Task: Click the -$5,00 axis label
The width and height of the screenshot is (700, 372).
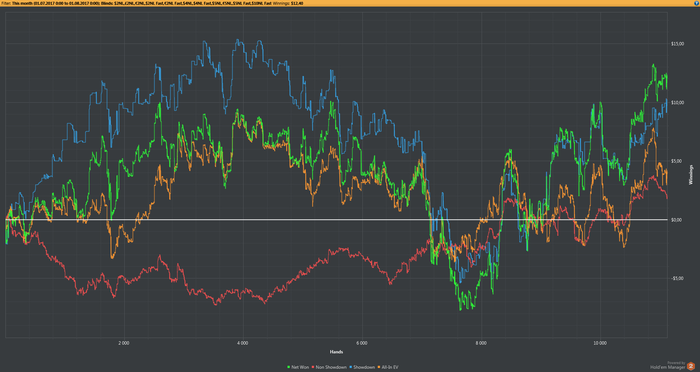Action: coord(677,278)
